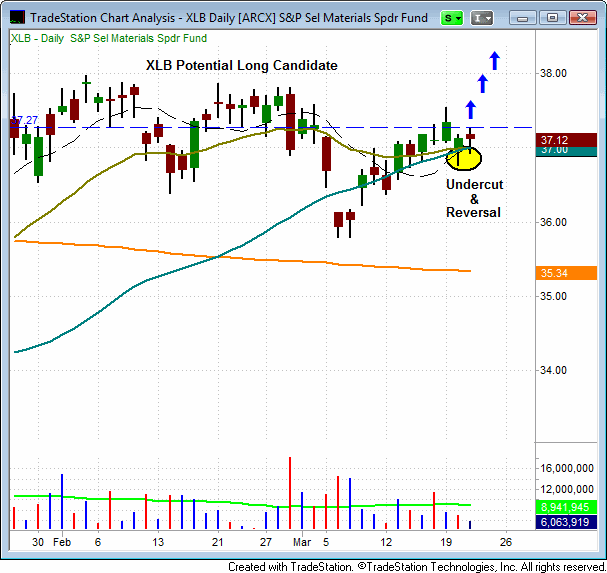Click the 35.00 price axis label
The image size is (607, 573).
[553, 296]
